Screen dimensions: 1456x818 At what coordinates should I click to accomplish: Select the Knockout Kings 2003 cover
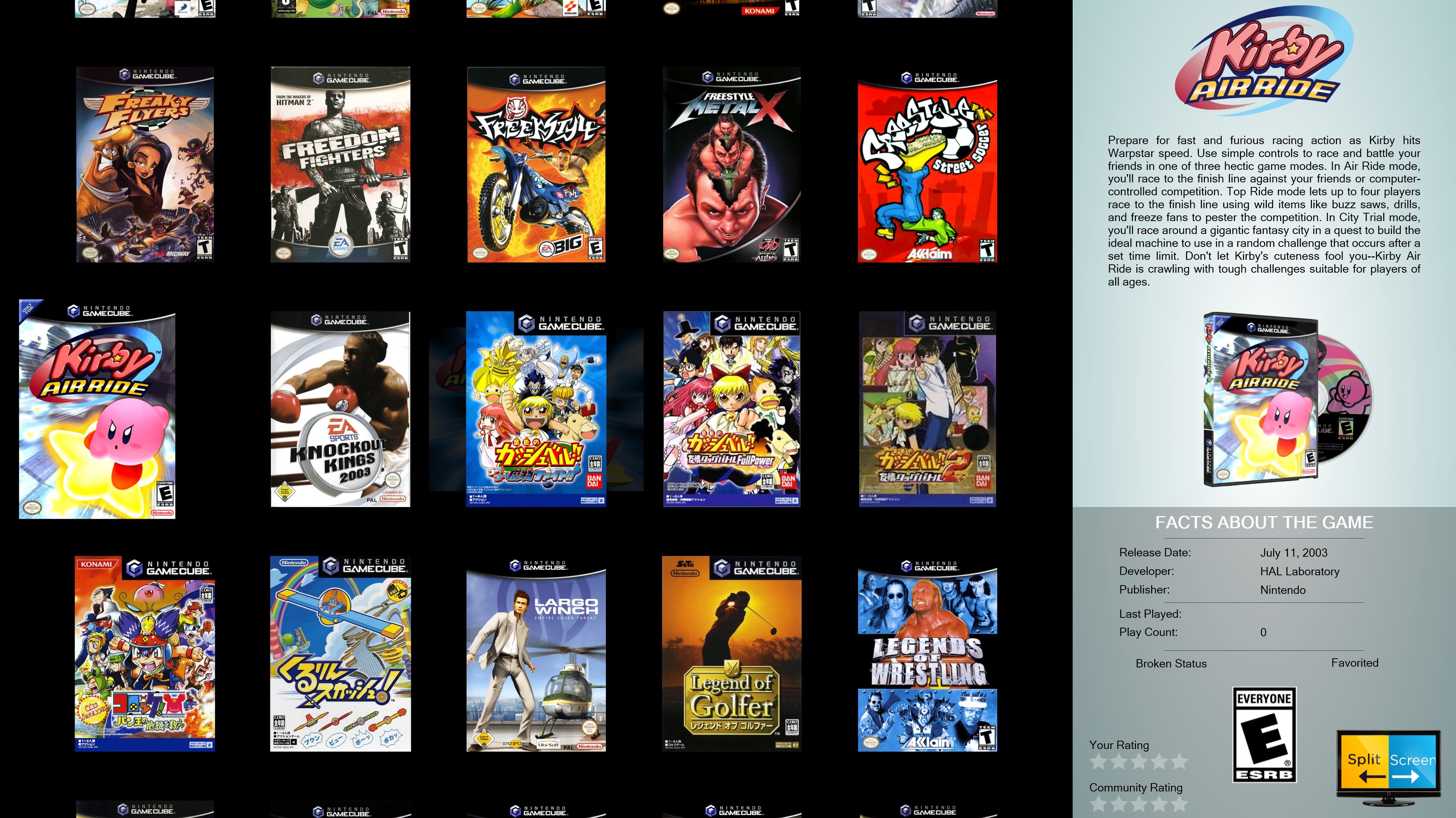[x=340, y=409]
